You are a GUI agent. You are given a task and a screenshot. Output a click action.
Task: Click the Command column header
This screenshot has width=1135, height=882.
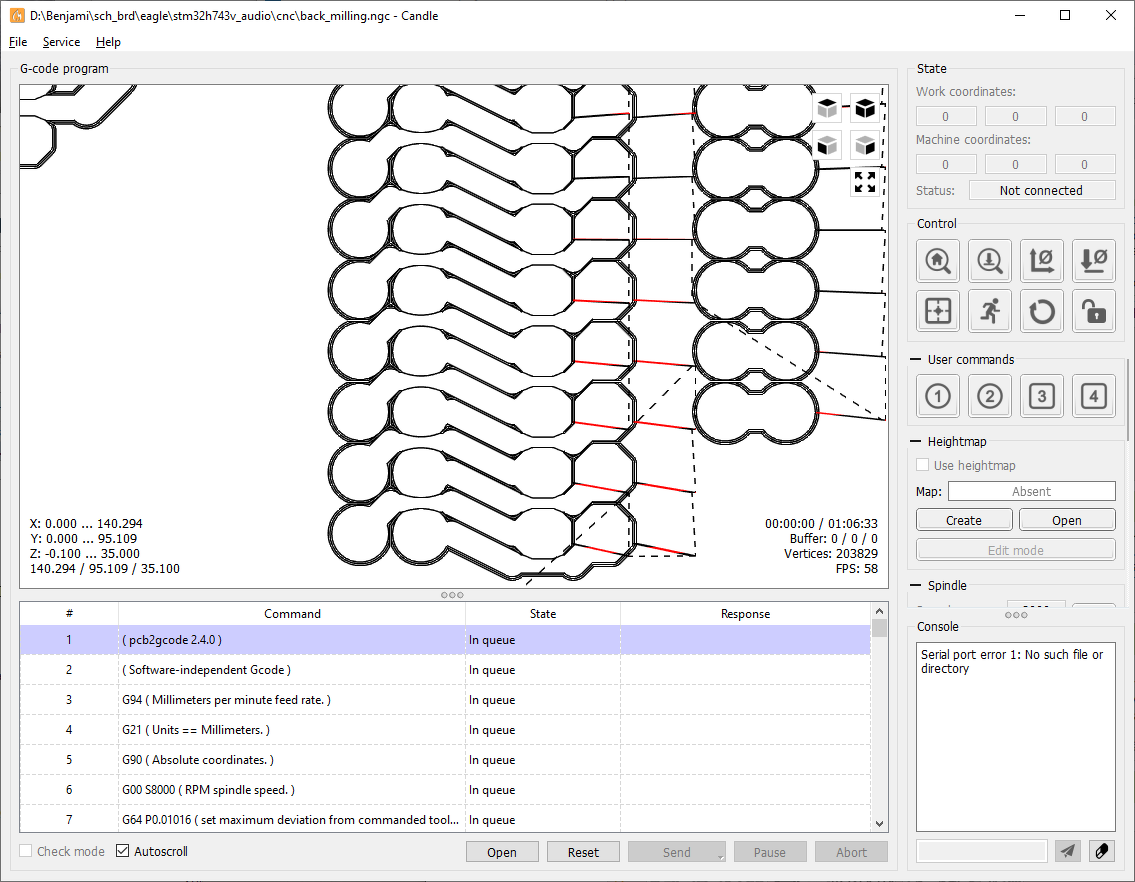pos(292,613)
